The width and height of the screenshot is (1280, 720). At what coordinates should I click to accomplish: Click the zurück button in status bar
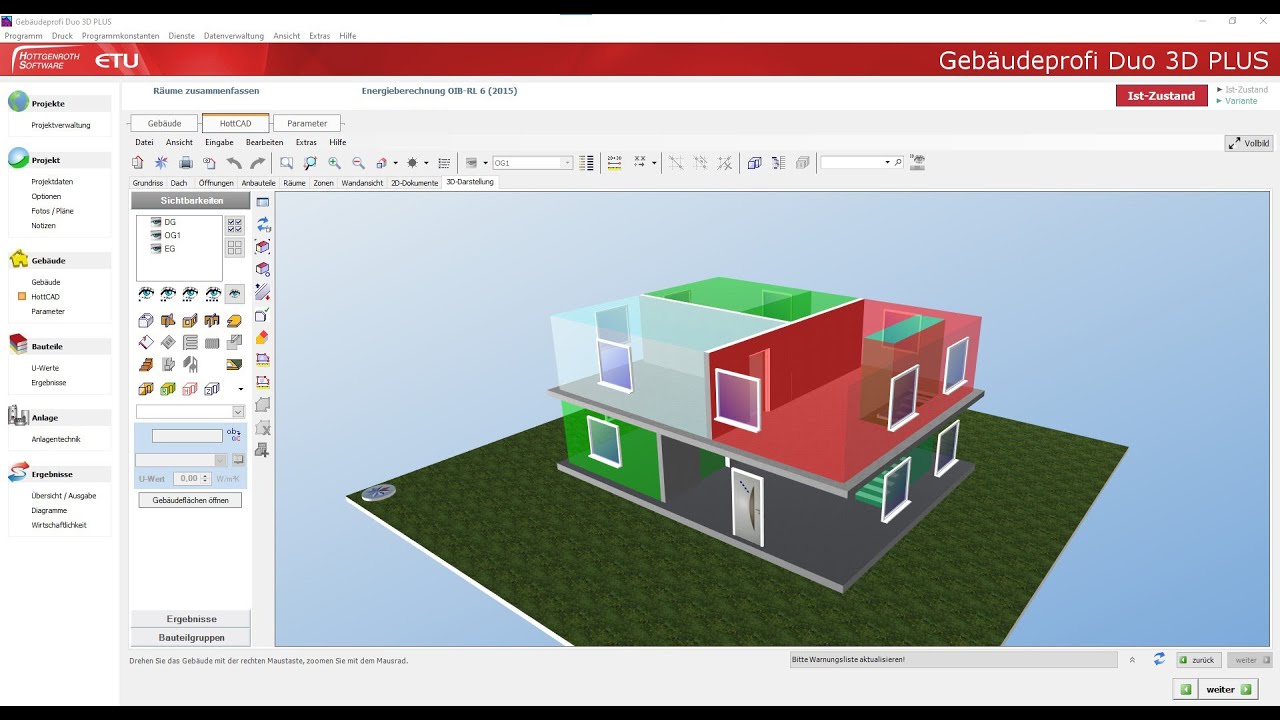[x=1197, y=660]
